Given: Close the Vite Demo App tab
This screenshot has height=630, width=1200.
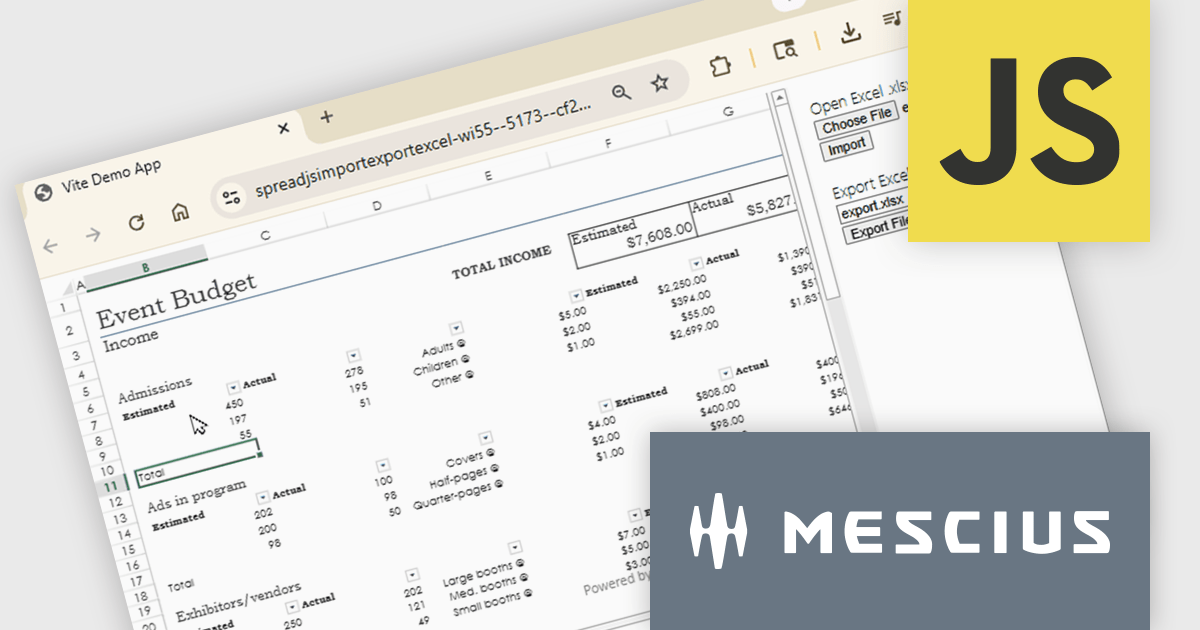Looking at the screenshot, I should (283, 128).
